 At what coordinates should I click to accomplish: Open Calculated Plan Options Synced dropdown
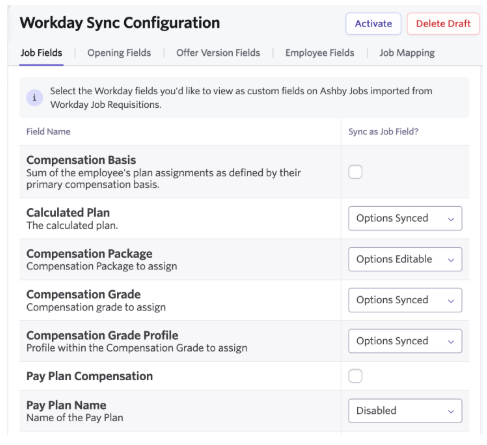tap(405, 218)
